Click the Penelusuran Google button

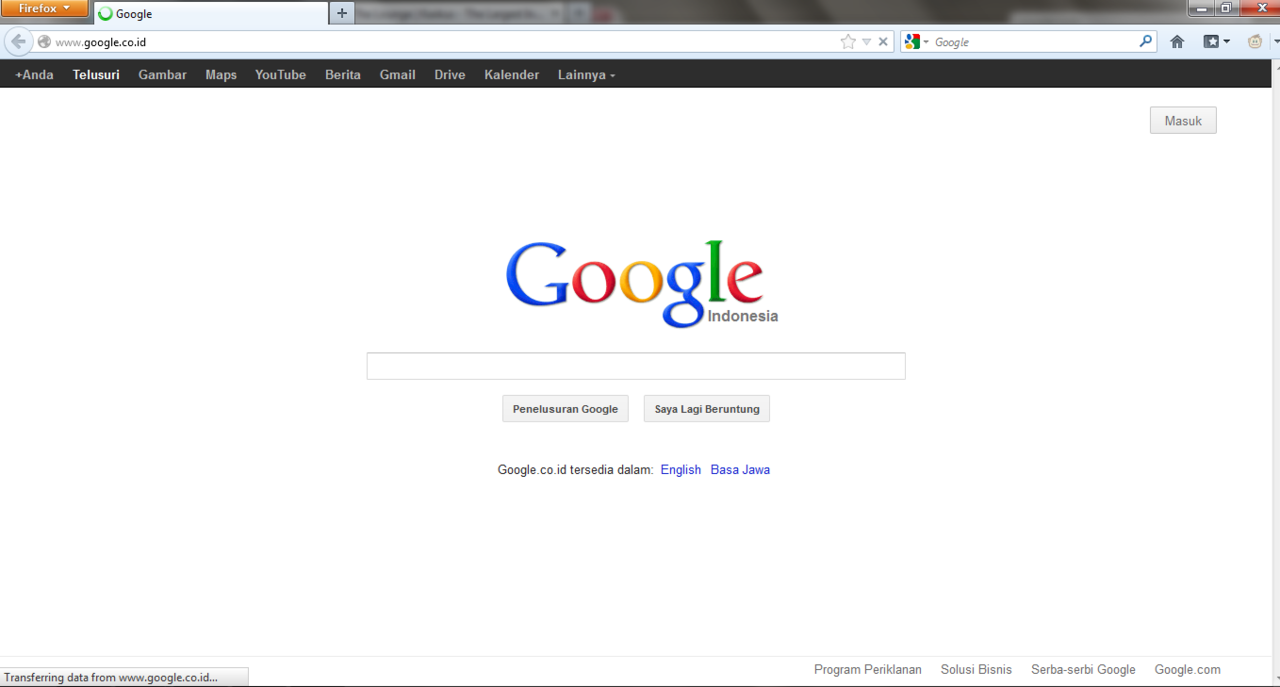click(x=565, y=409)
